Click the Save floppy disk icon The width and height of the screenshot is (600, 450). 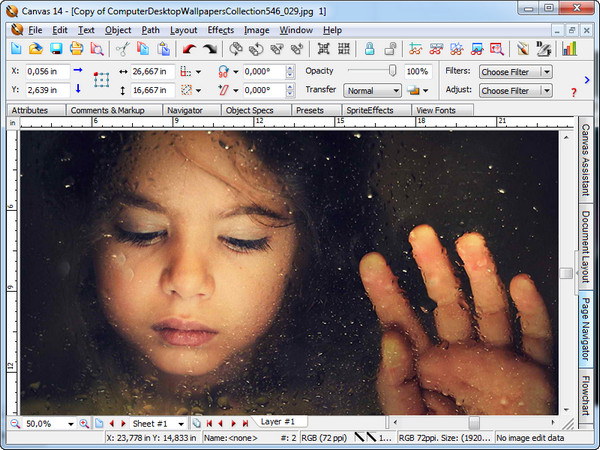point(56,49)
